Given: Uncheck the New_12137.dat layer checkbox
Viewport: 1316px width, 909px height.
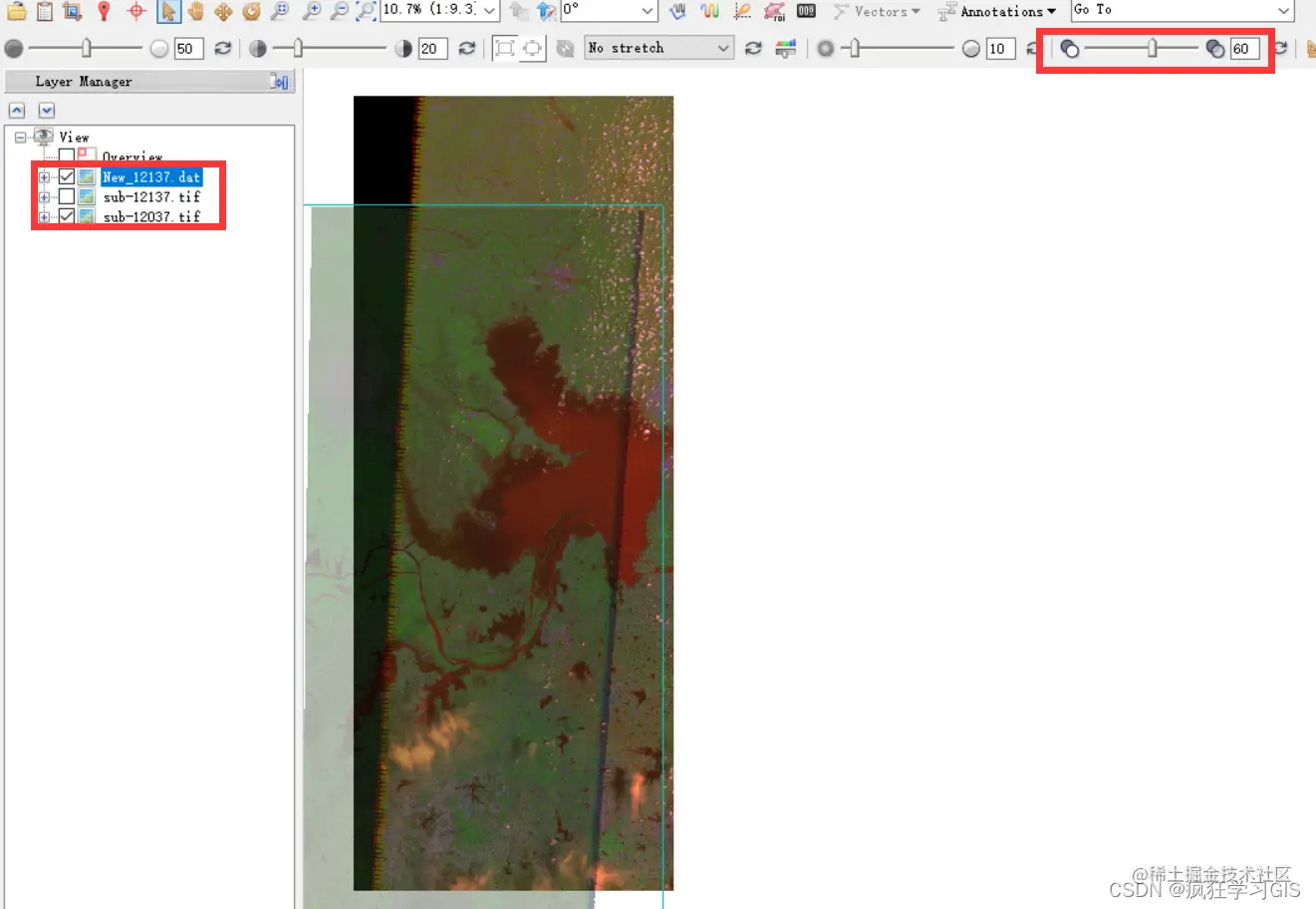Looking at the screenshot, I should [x=67, y=176].
